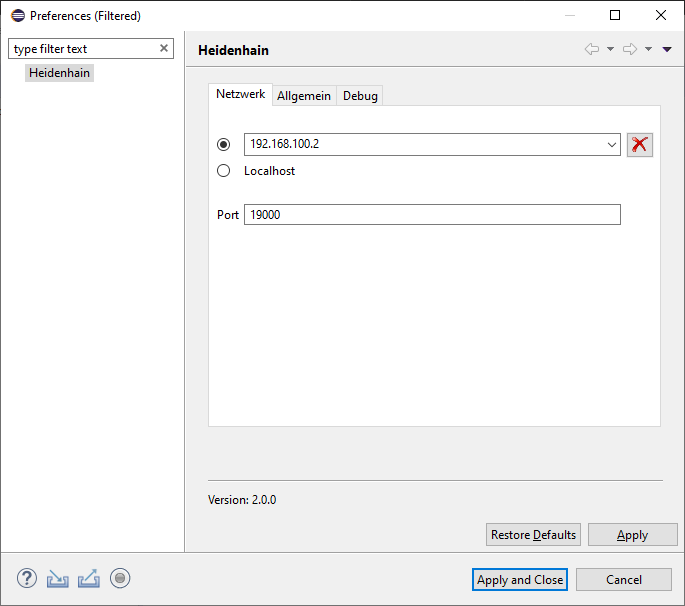Open the forward history dropdown arrow
Image resolution: width=685 pixels, height=606 pixels.
click(648, 49)
